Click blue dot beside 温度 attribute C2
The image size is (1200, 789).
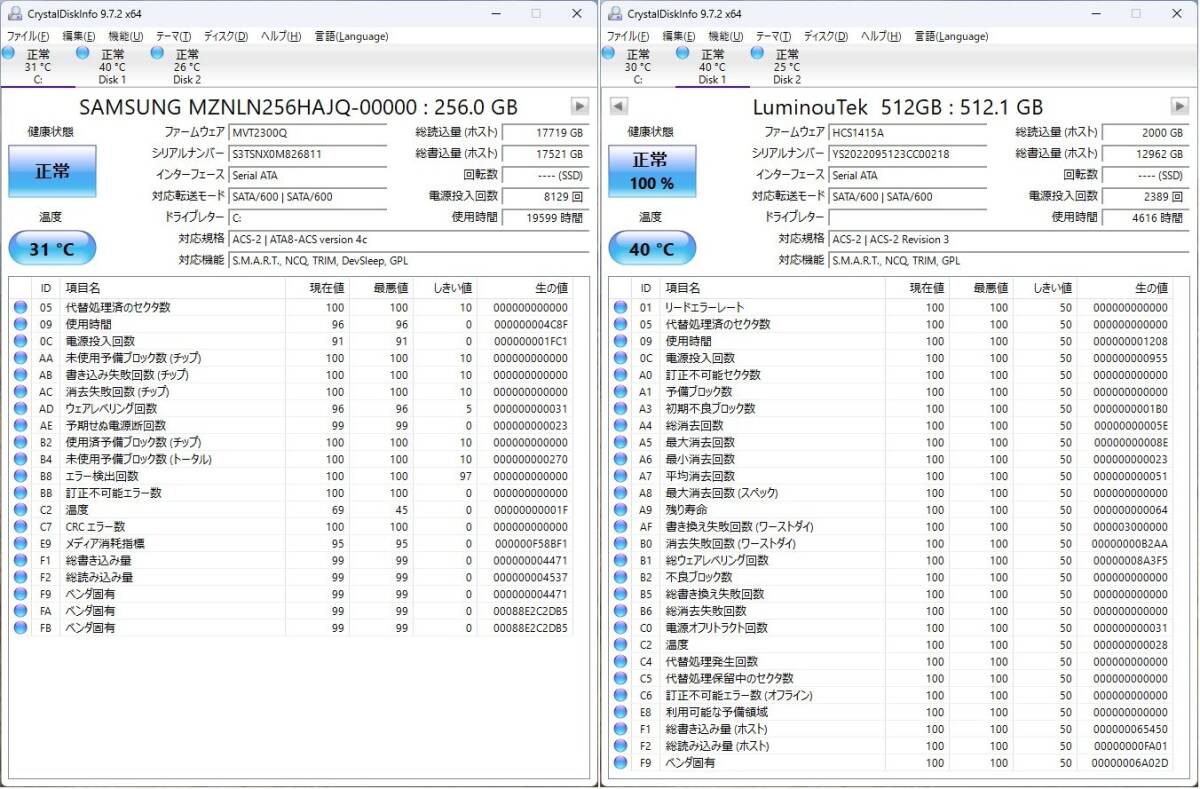click(21, 509)
